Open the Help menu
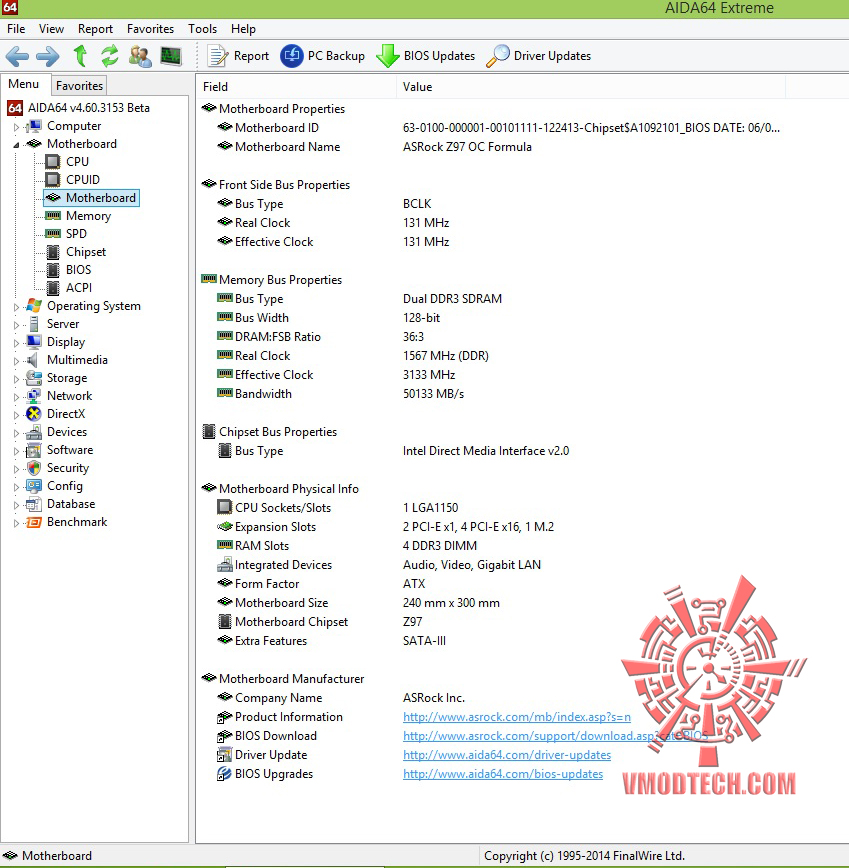Screen dimensions: 849x868 pyautogui.click(x=243, y=29)
